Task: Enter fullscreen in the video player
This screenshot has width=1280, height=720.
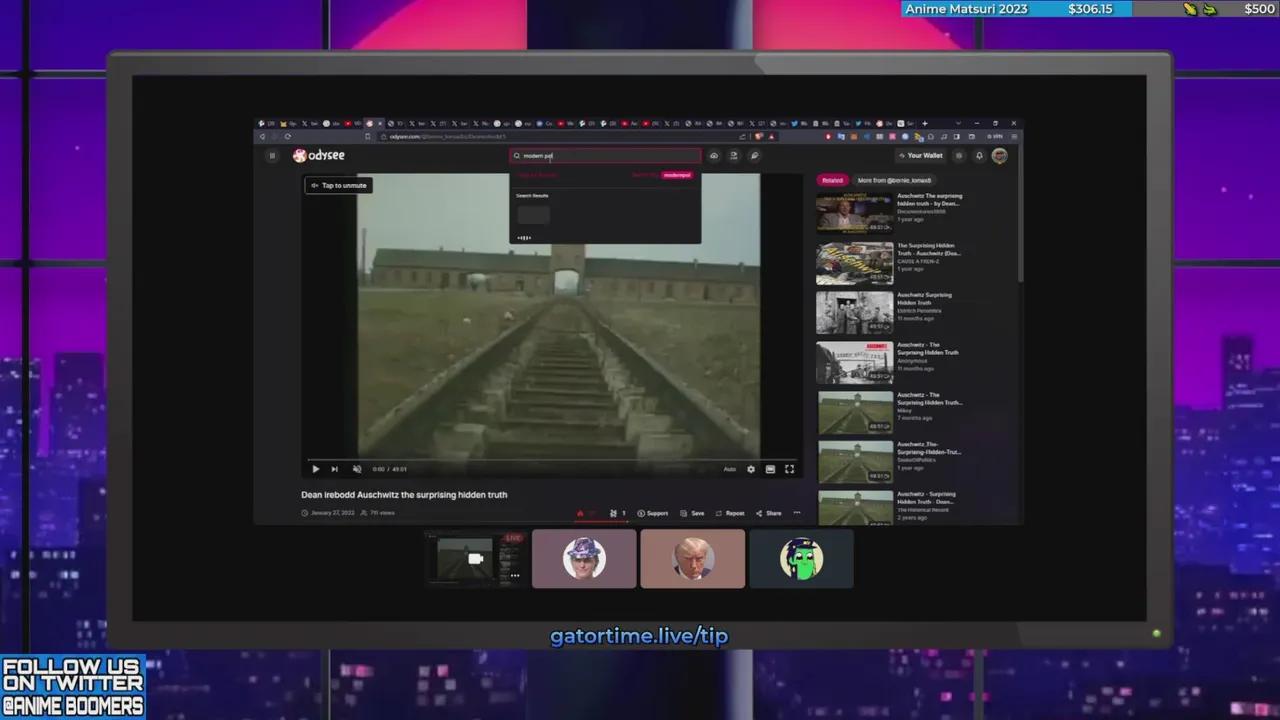Action: pyautogui.click(x=789, y=469)
